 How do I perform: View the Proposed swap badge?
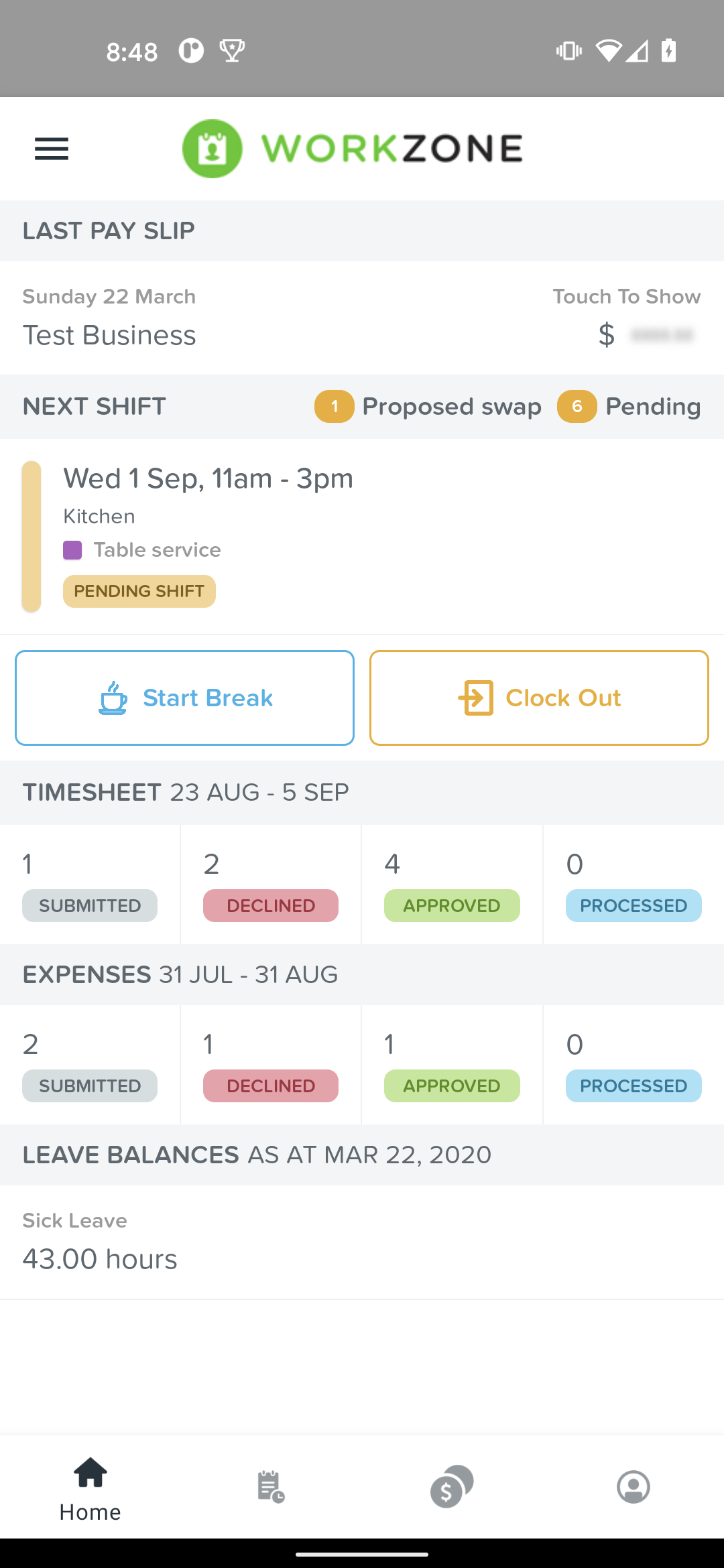click(x=428, y=406)
